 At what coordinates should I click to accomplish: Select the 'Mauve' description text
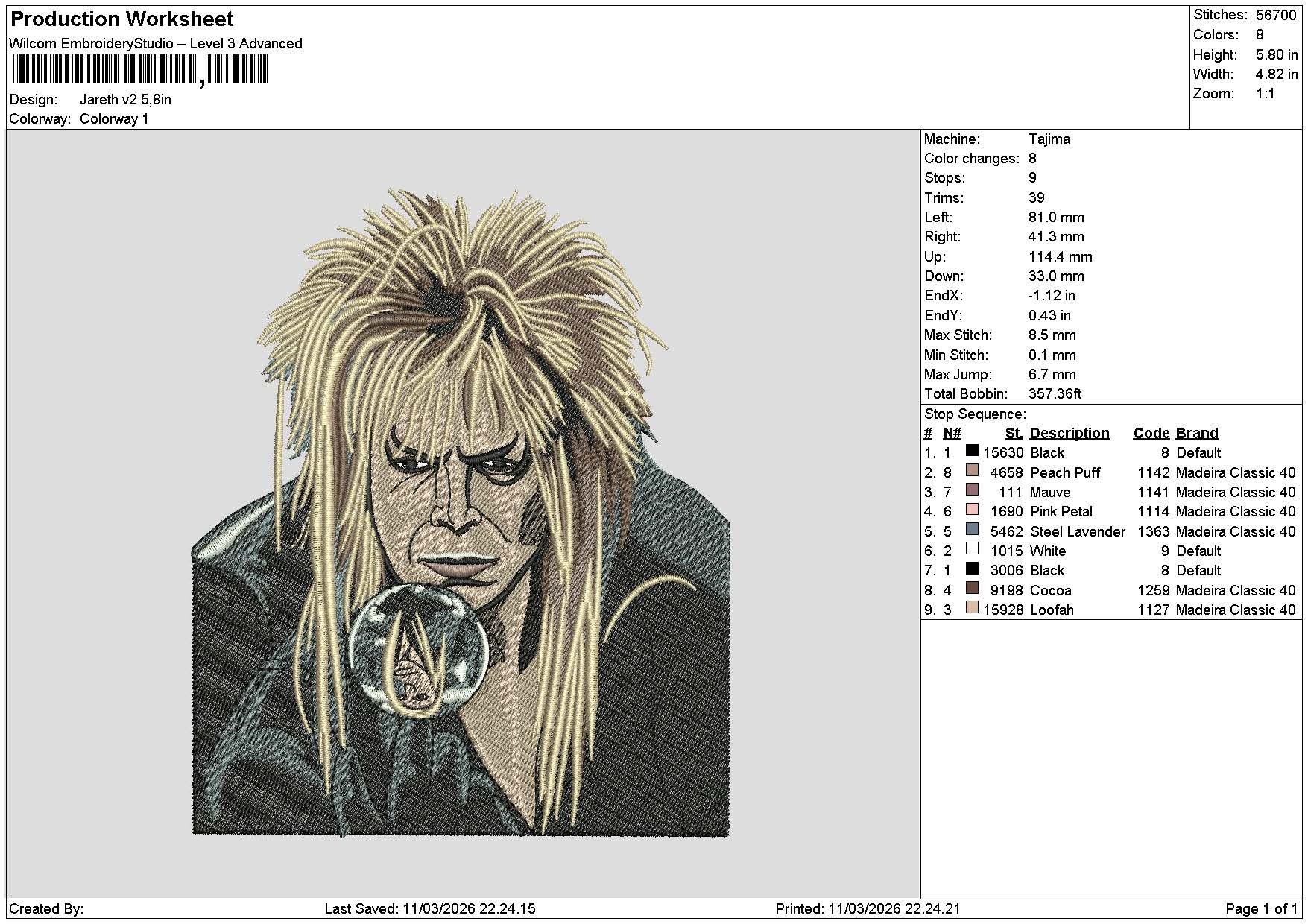tap(1050, 493)
